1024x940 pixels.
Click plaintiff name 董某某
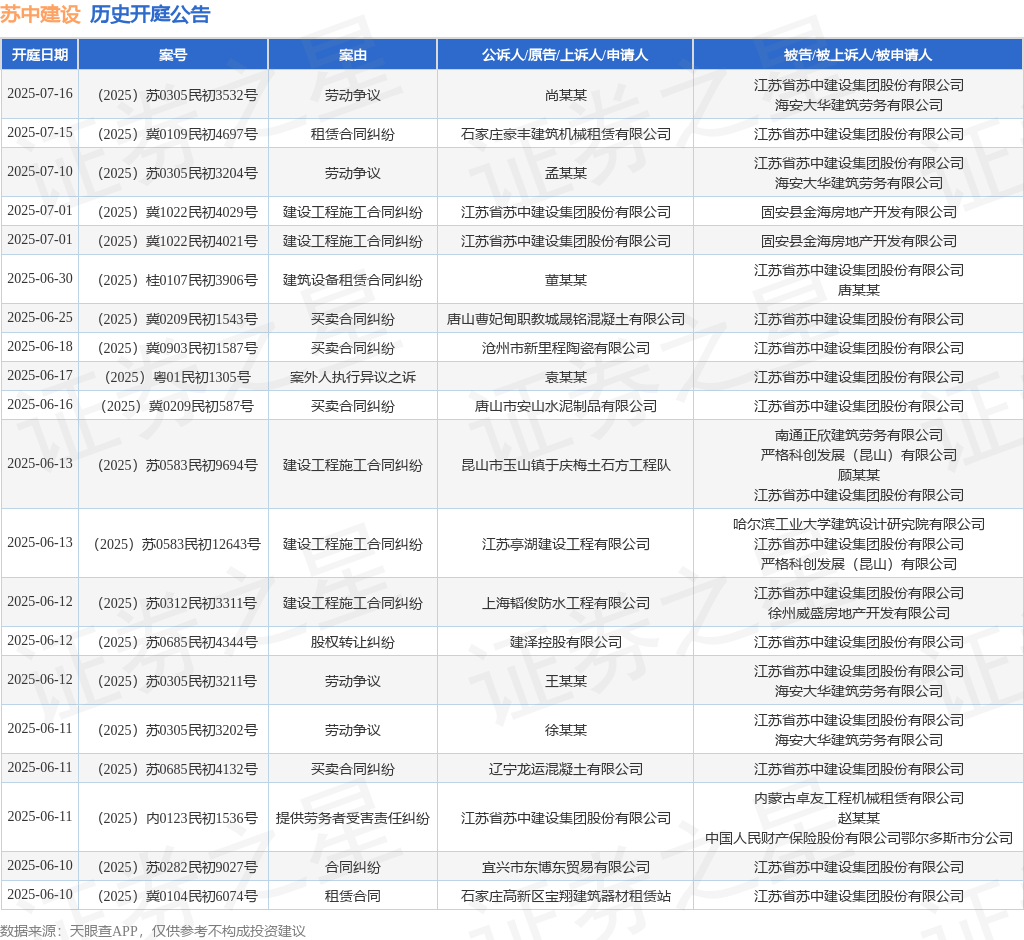(566, 280)
